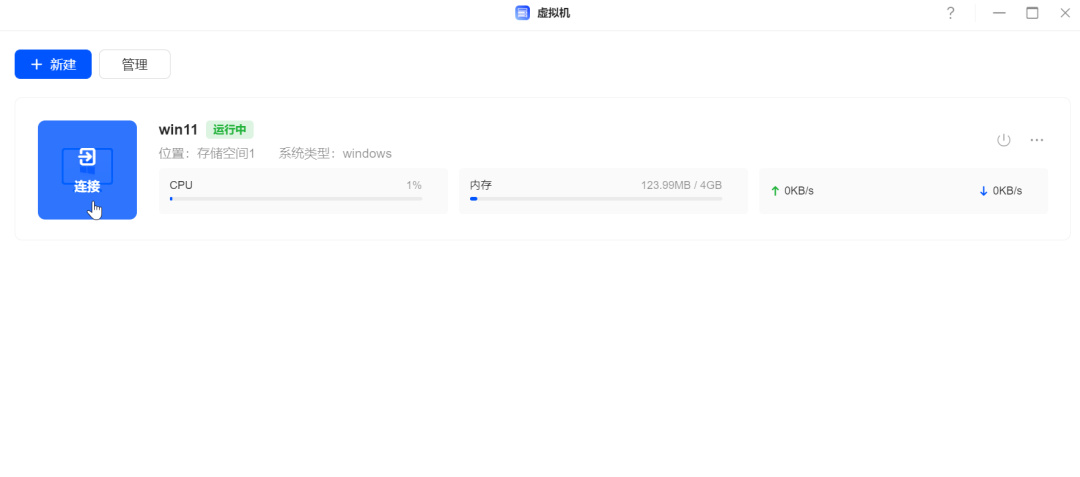Click the power icon for win11
This screenshot has height=477, width=1080.
1004,140
